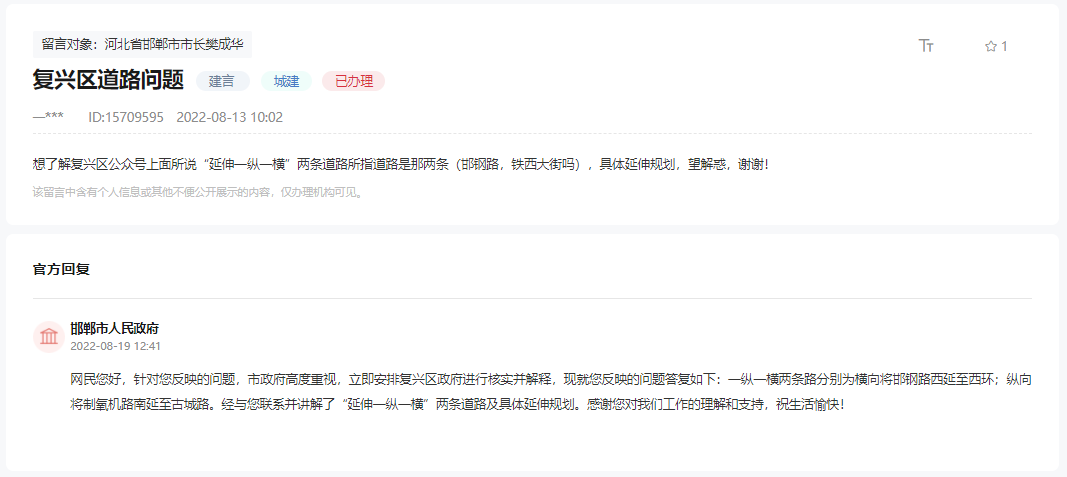Click the title 复兴区道路问题
Viewport: 1067px width, 477px height.
(x=108, y=80)
